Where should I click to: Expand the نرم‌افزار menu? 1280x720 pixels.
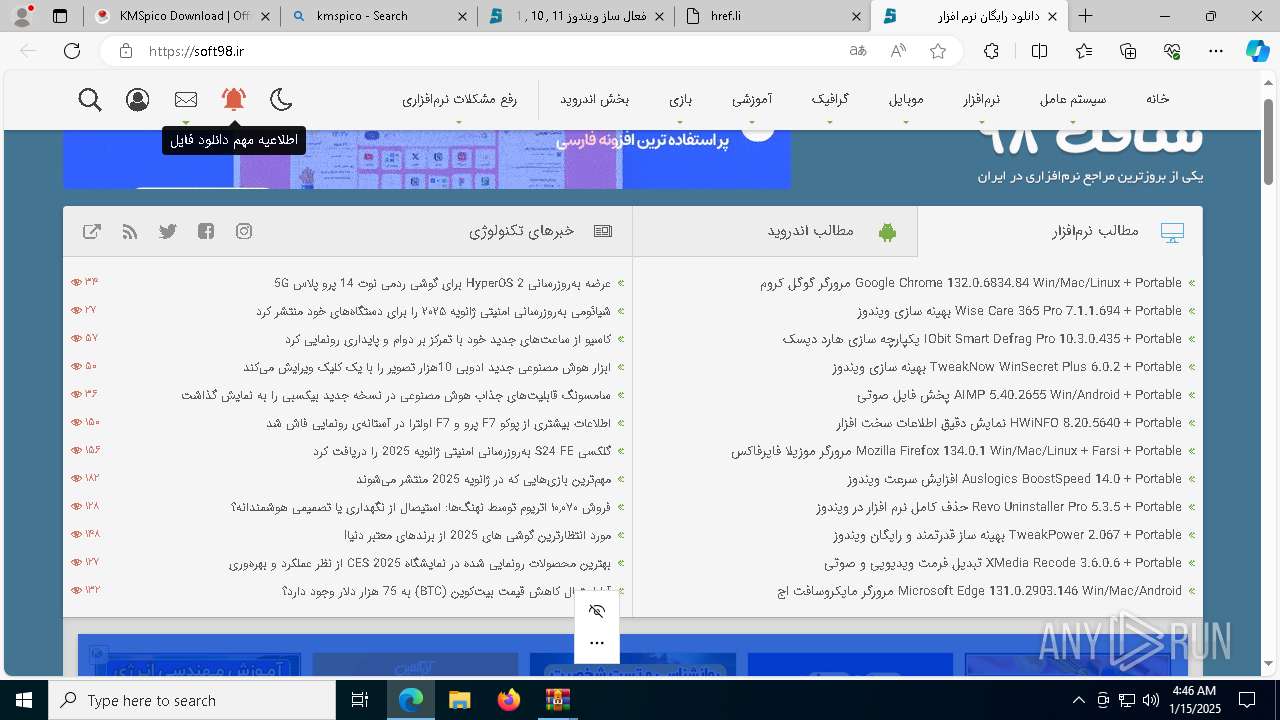[x=981, y=99]
